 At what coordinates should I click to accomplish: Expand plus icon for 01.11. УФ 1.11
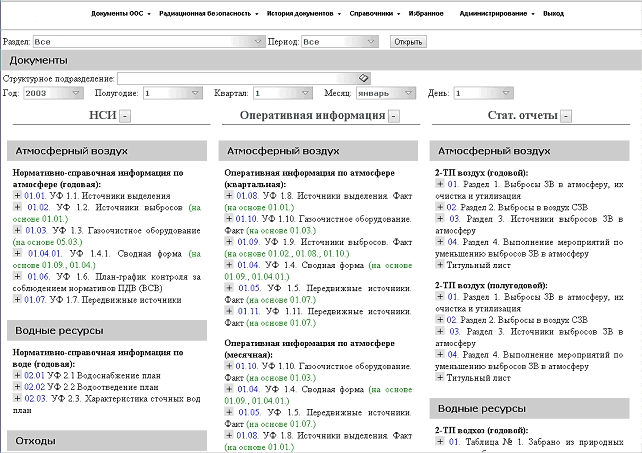[229, 311]
